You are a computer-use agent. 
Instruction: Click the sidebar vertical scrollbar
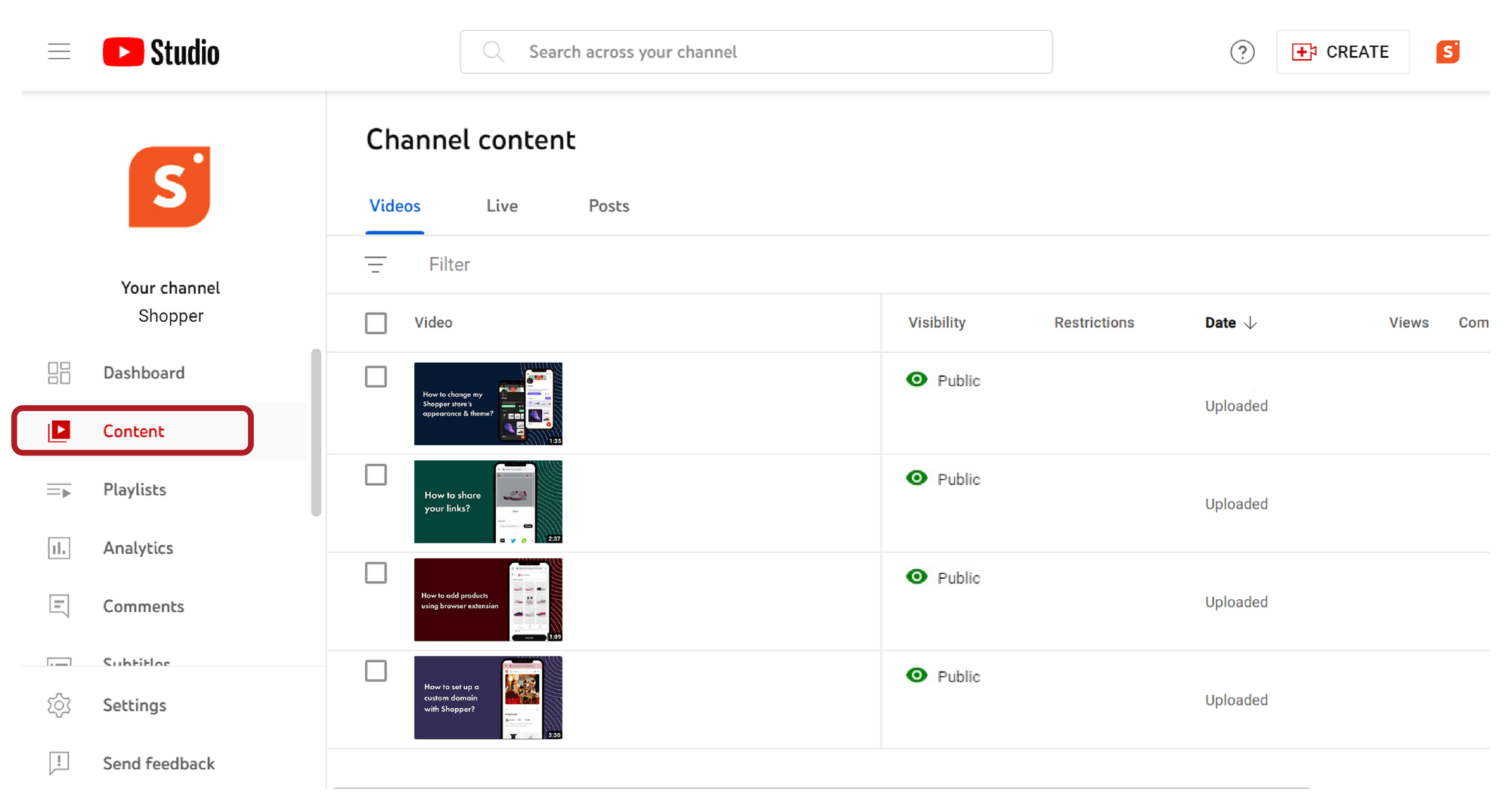pyautogui.click(x=316, y=432)
